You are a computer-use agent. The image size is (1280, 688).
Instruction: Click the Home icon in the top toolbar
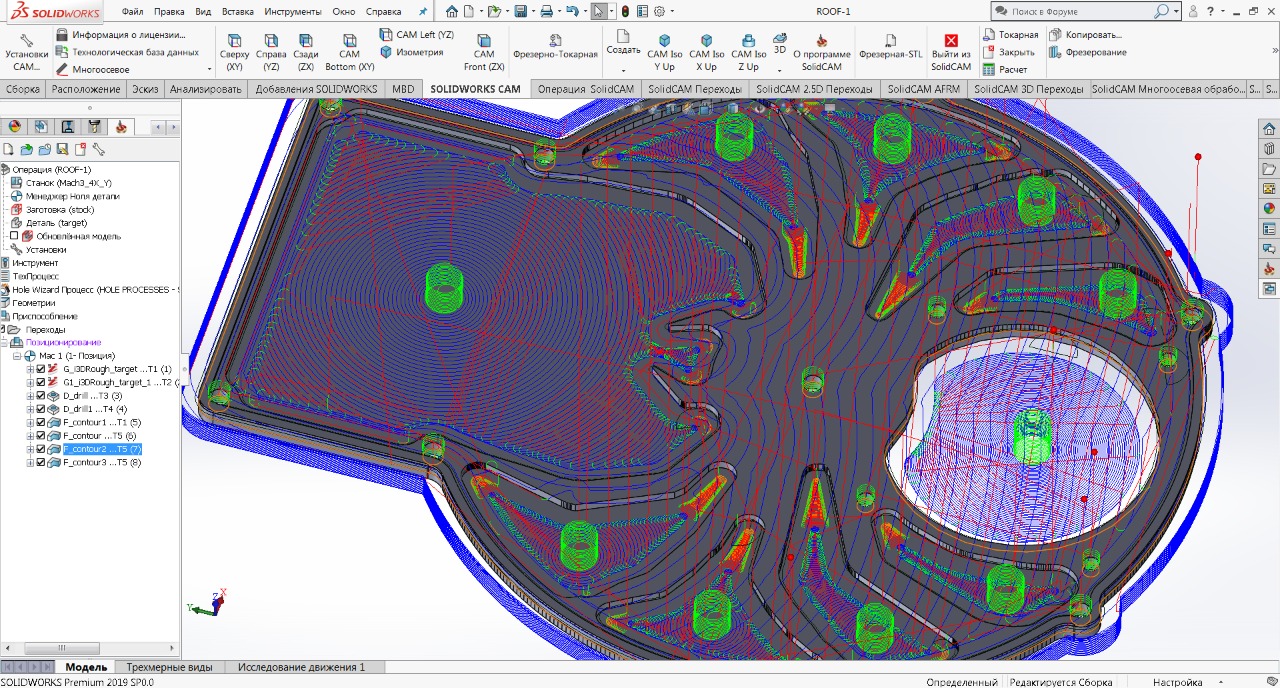click(x=452, y=11)
